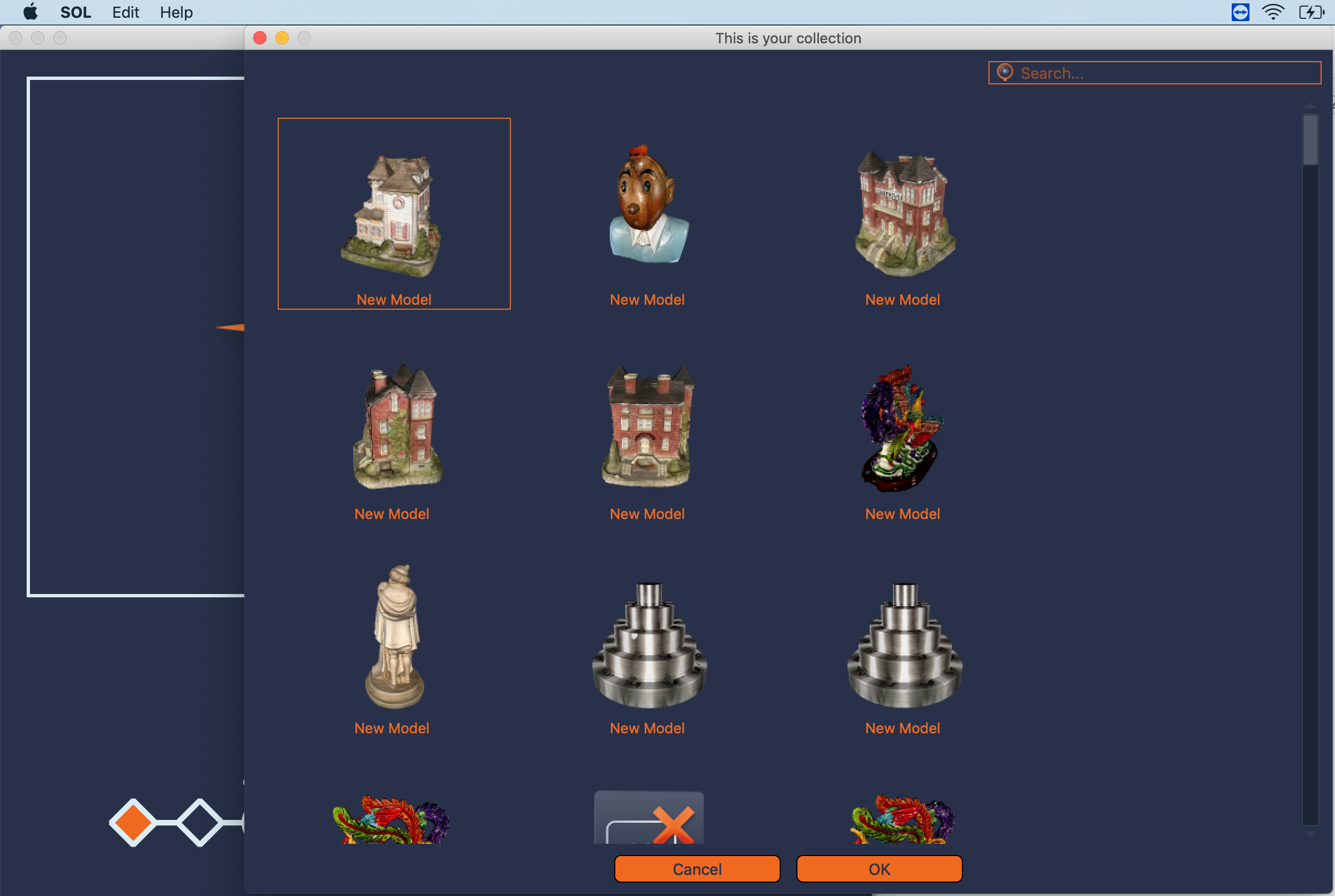
Task: Confirm selection with the OK button
Action: point(879,869)
